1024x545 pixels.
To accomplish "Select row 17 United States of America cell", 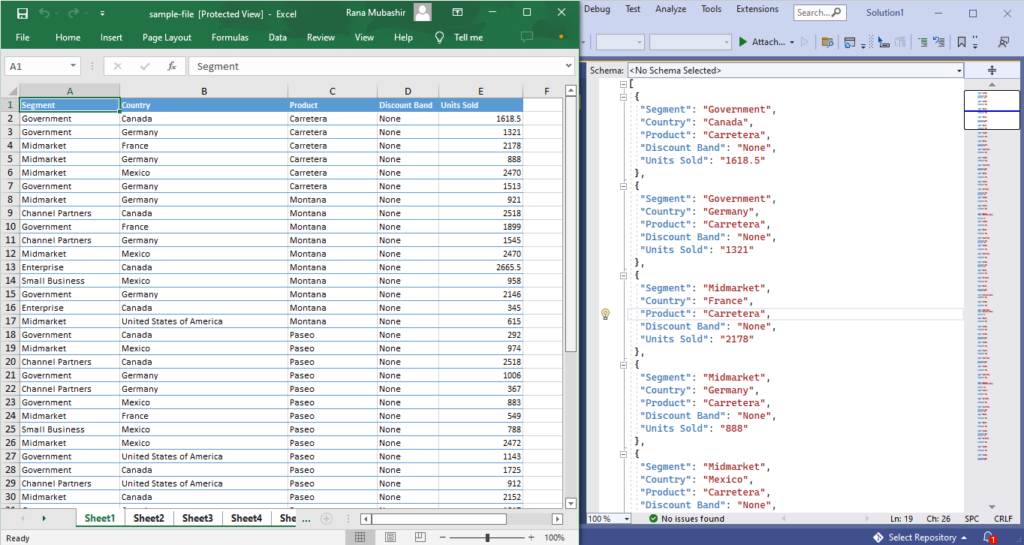I will click(203, 321).
